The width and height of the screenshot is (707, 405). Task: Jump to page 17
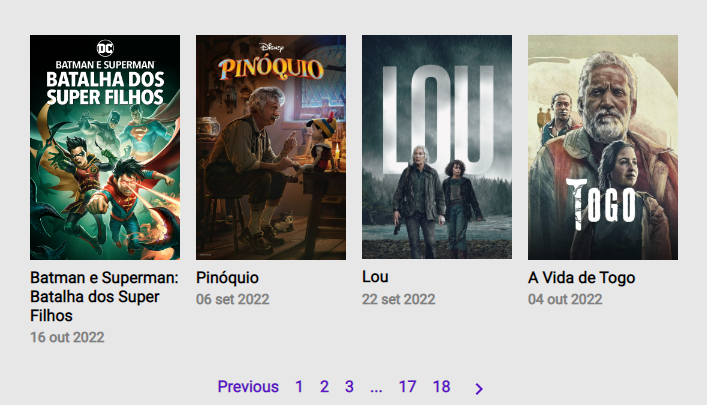click(407, 387)
